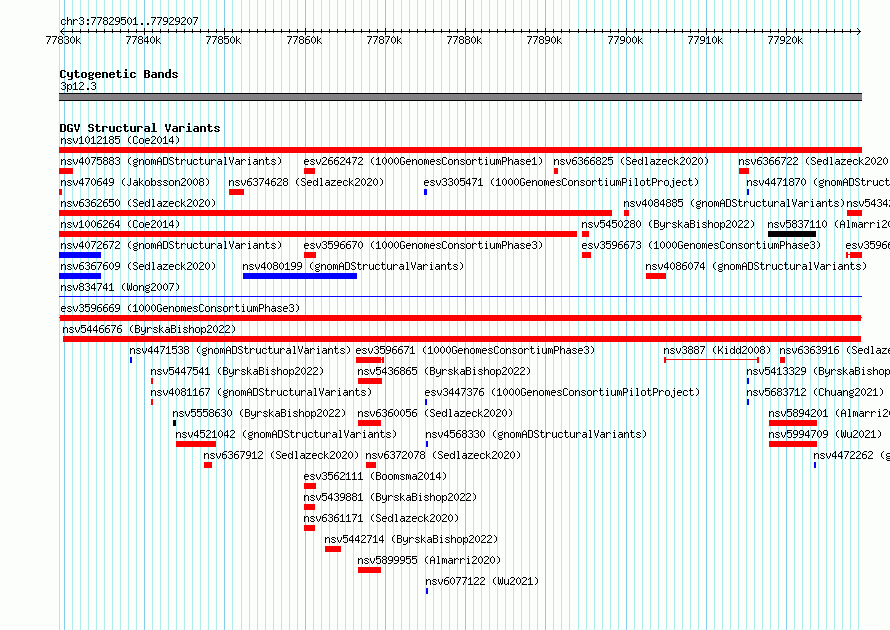Click nsv5436865 (ByrskaBishop2022) label

(x=444, y=371)
